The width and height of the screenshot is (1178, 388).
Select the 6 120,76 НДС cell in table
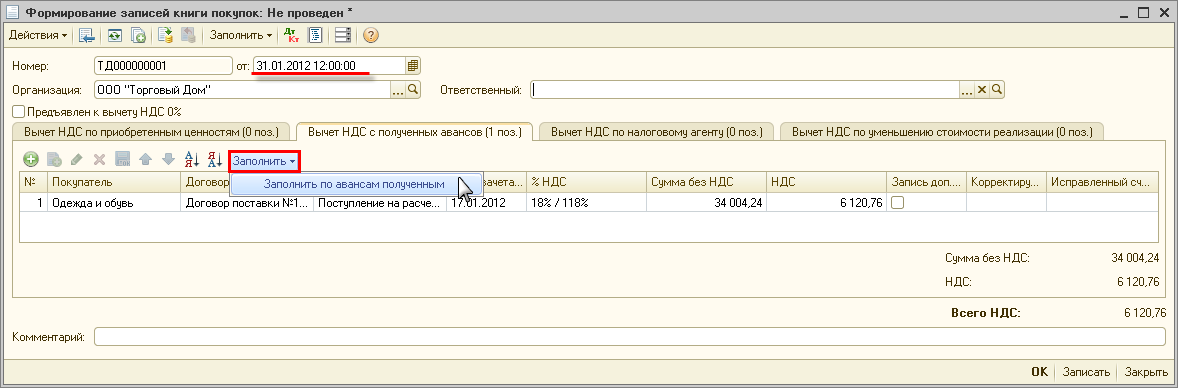point(826,202)
